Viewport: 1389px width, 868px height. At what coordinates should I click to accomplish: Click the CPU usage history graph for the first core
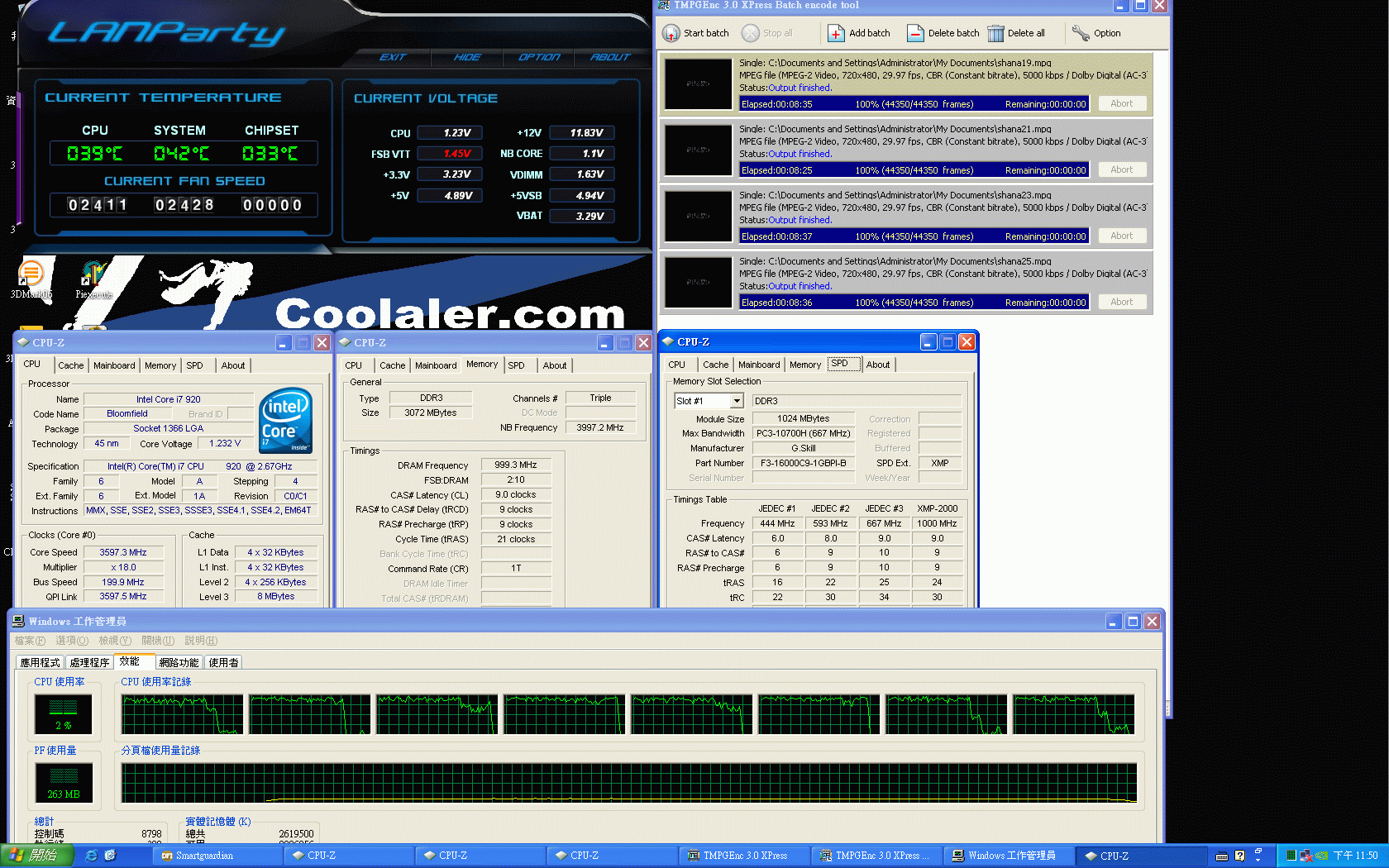(183, 714)
